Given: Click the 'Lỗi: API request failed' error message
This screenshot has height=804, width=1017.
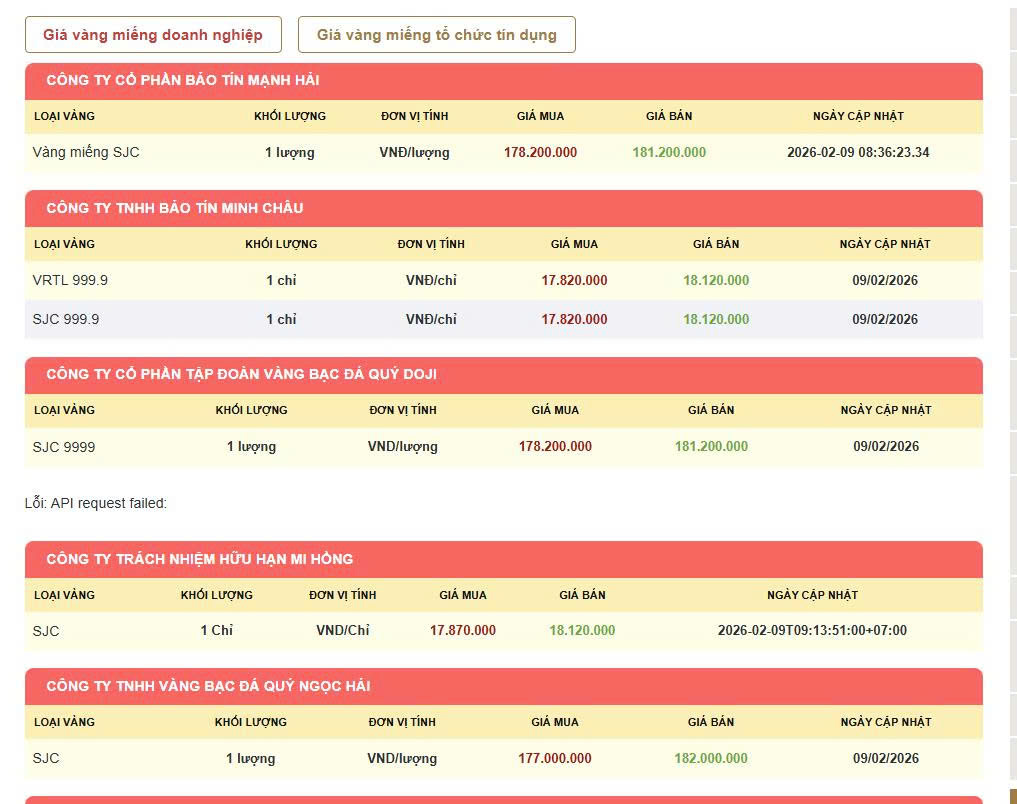Looking at the screenshot, I should click(x=96, y=503).
